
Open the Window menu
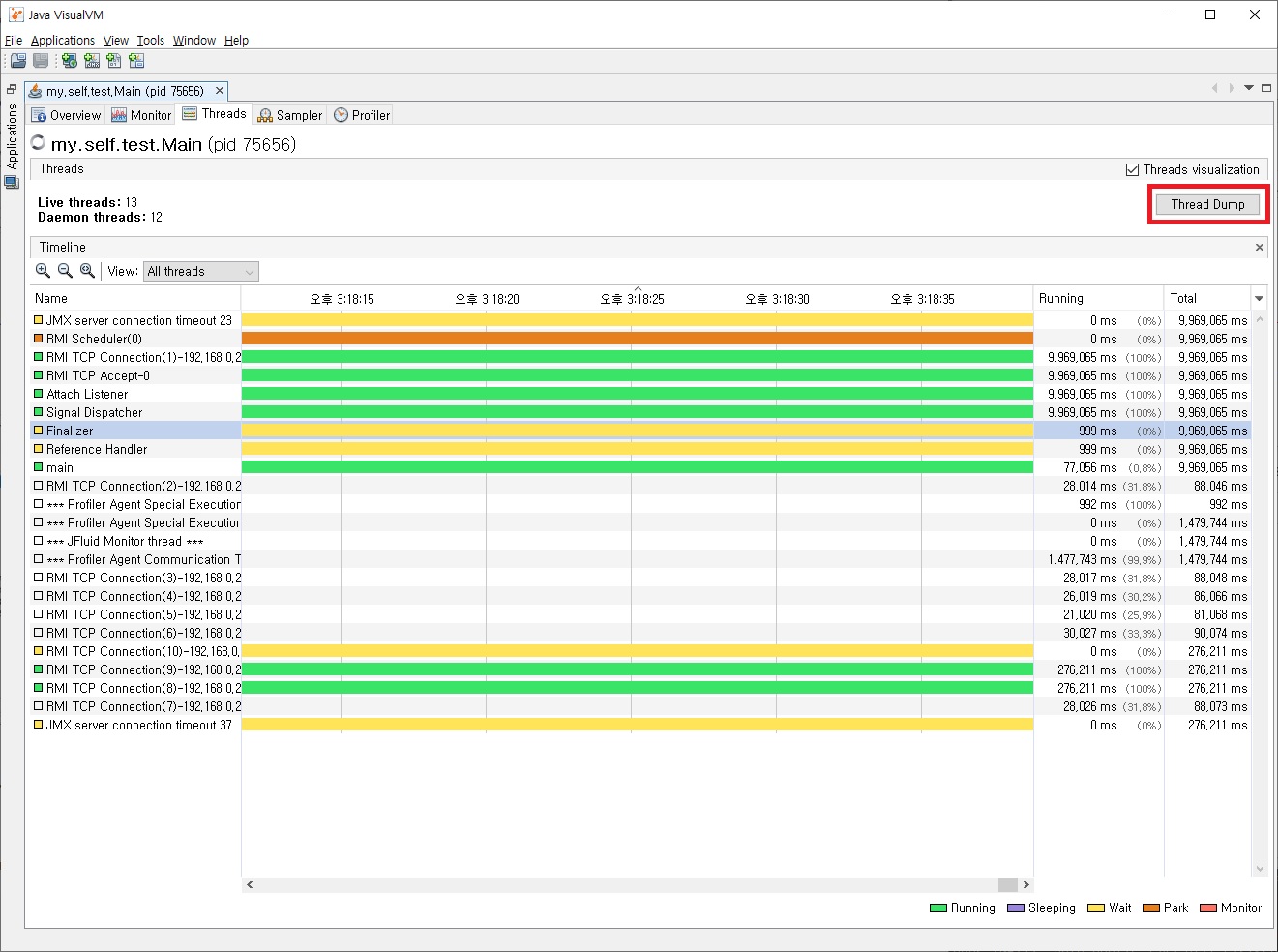[194, 41]
